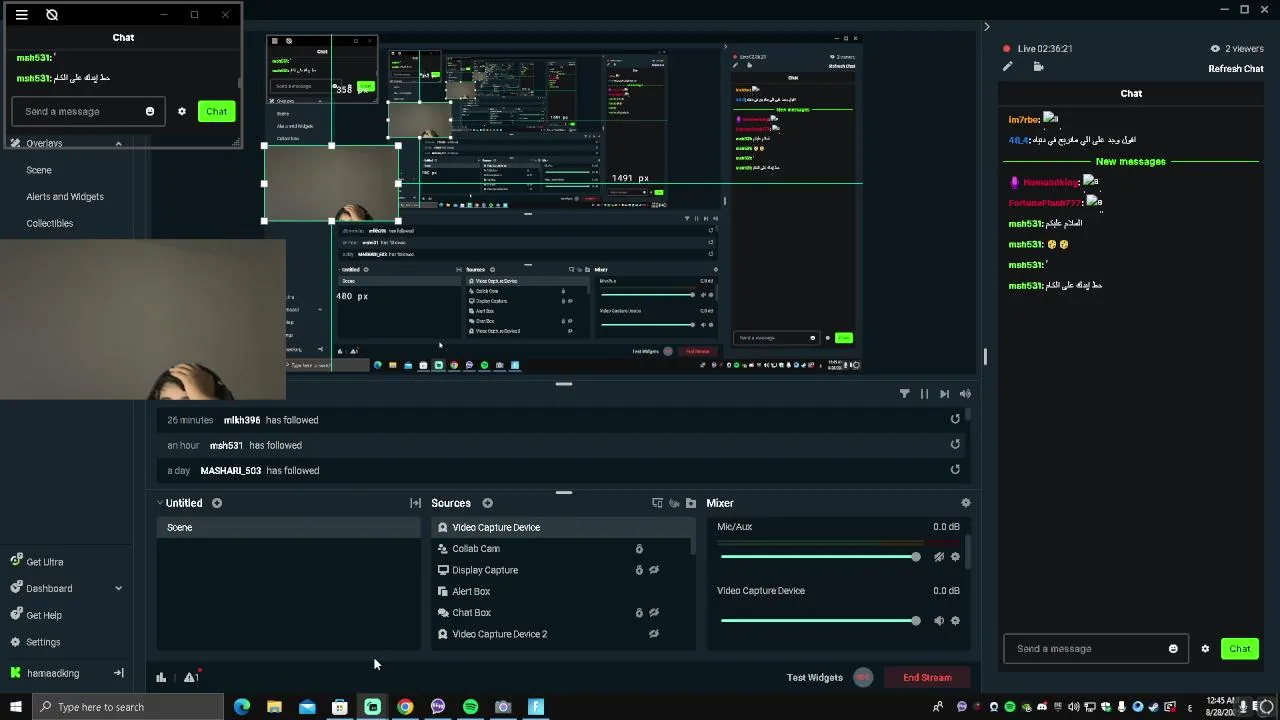Open hamburger menu in pop-out chat window
Image resolution: width=1280 pixels, height=720 pixels.
tap(21, 15)
